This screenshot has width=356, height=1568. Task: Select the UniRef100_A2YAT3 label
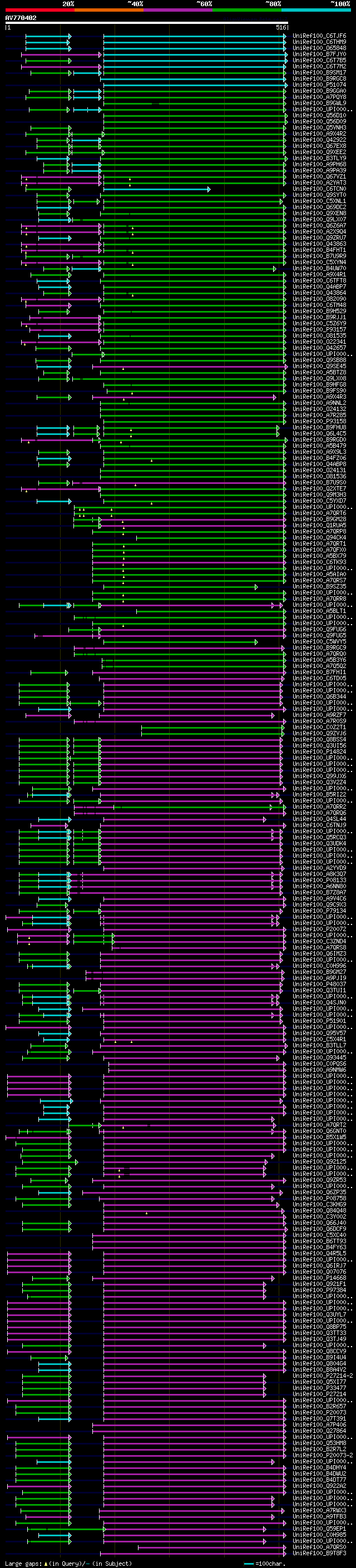(x=319, y=182)
